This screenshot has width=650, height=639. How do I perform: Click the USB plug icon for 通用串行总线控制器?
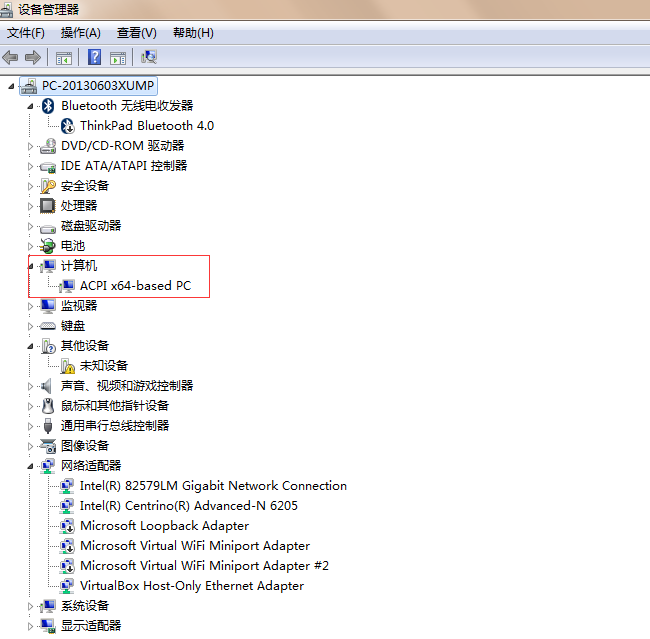pos(48,426)
